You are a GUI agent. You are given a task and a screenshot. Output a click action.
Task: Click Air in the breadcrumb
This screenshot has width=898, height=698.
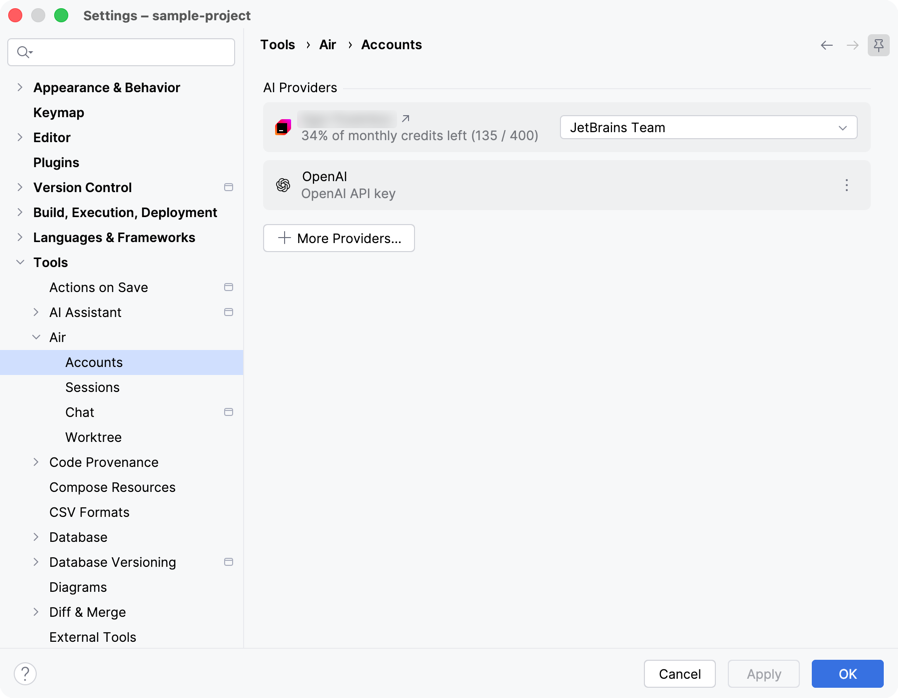click(328, 45)
